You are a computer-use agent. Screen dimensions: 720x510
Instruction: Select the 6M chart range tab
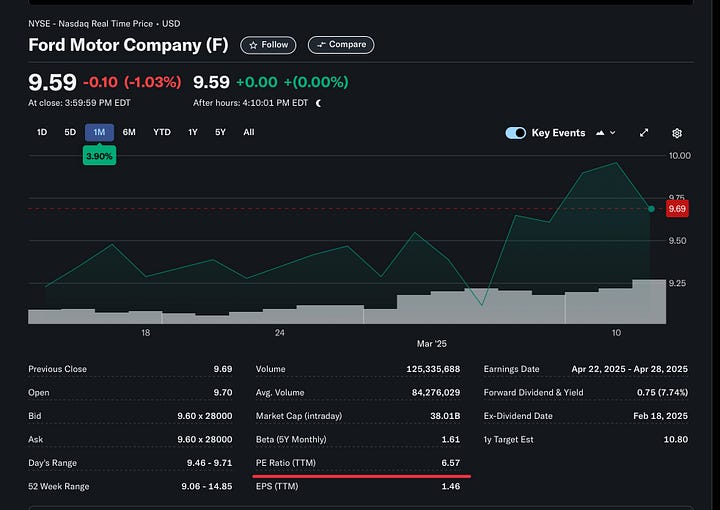point(129,132)
